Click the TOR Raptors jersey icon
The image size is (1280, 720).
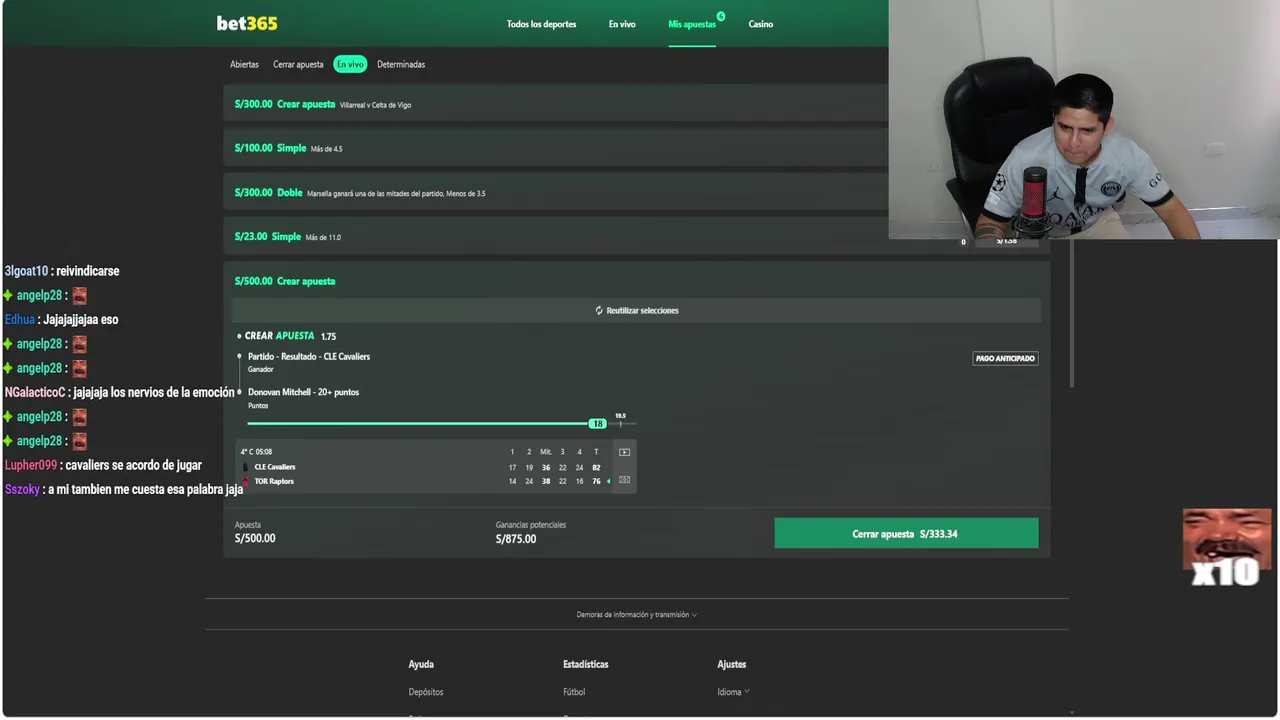[245, 481]
